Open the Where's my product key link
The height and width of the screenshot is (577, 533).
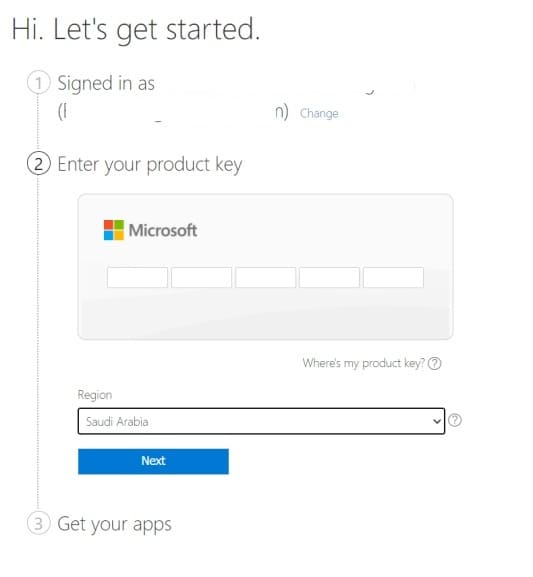[363, 363]
